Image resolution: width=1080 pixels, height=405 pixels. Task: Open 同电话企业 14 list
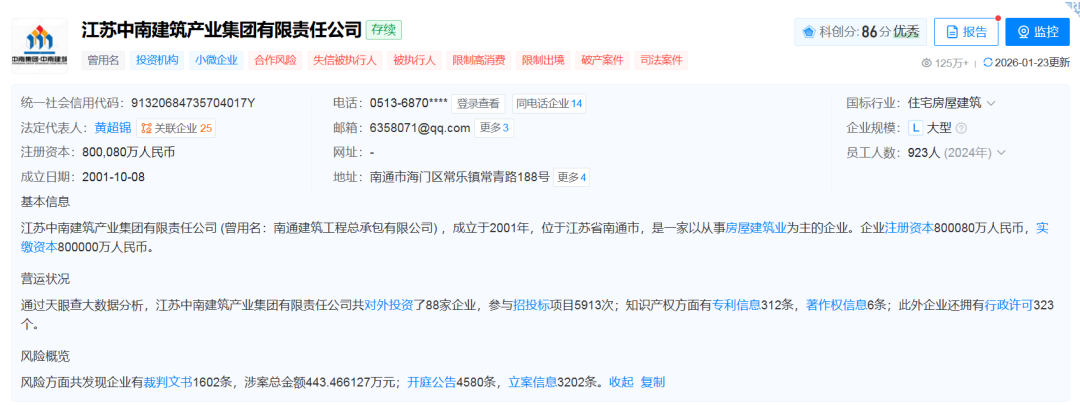pos(549,104)
